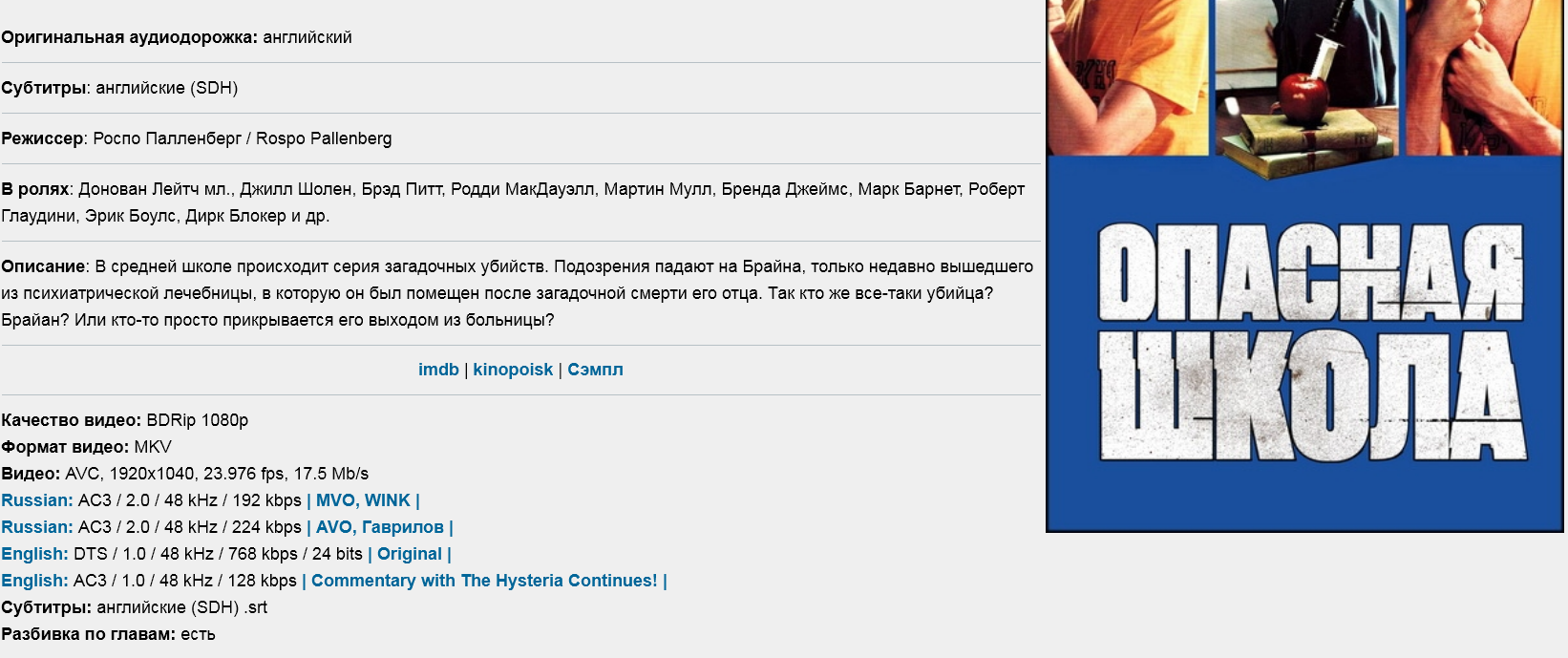1568x658 pixels.
Task: Click the Original DTS track label
Action: point(410,554)
